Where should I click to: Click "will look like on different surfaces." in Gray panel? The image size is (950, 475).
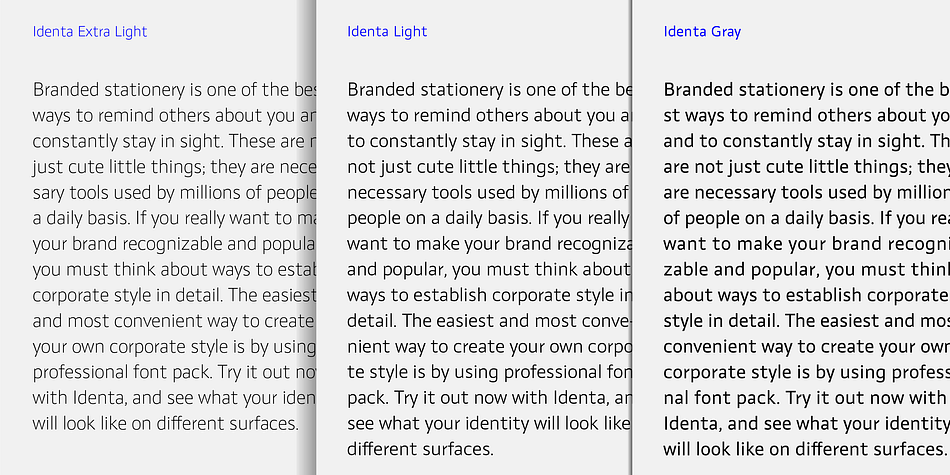click(x=805, y=449)
